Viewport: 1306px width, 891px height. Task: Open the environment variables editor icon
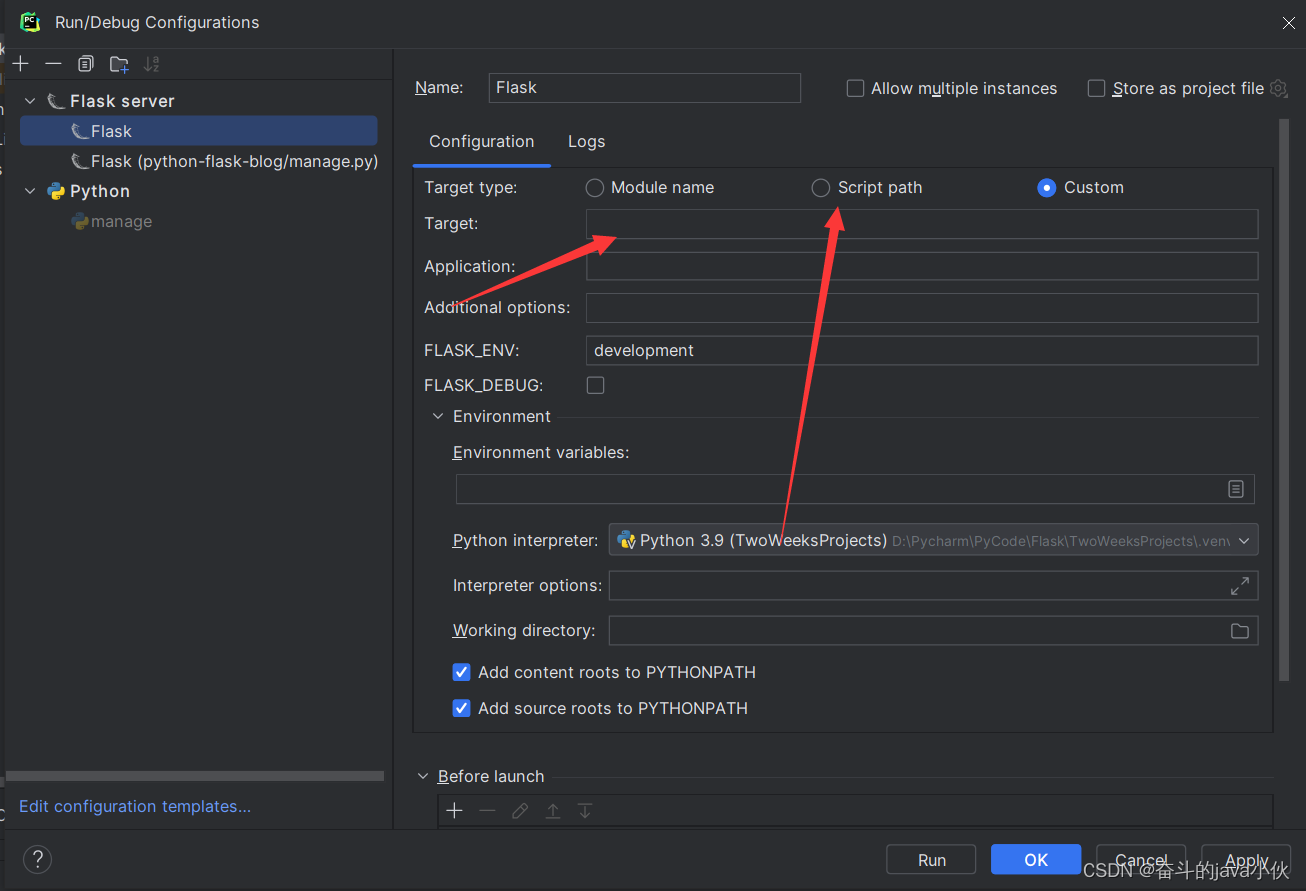(1236, 489)
